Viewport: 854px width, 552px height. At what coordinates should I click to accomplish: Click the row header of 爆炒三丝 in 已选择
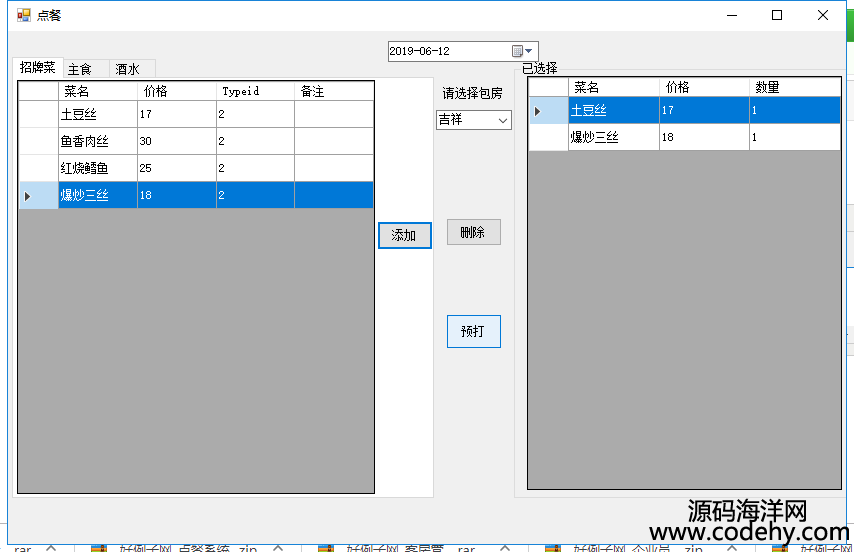[548, 137]
